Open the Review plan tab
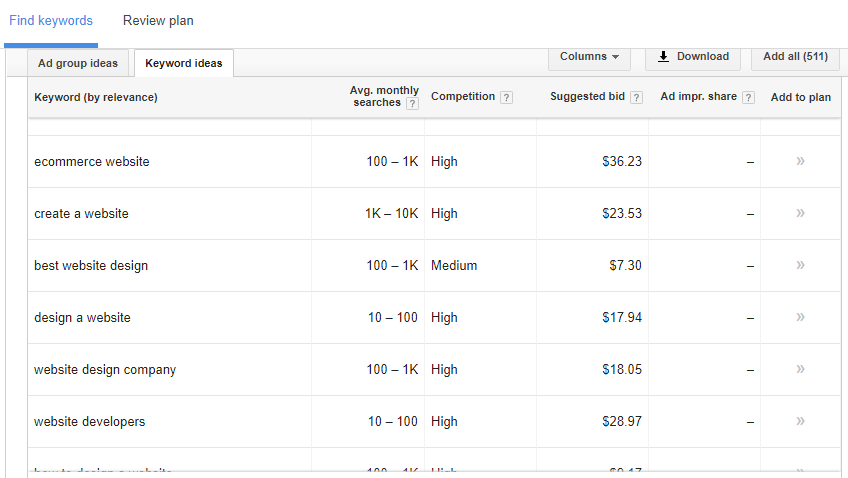 pos(158,20)
